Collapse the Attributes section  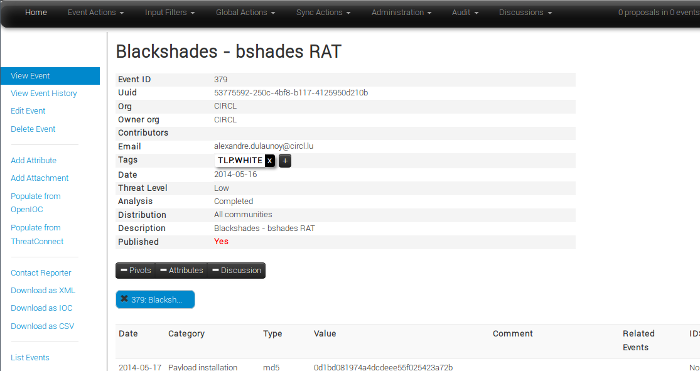pyautogui.click(x=182, y=270)
